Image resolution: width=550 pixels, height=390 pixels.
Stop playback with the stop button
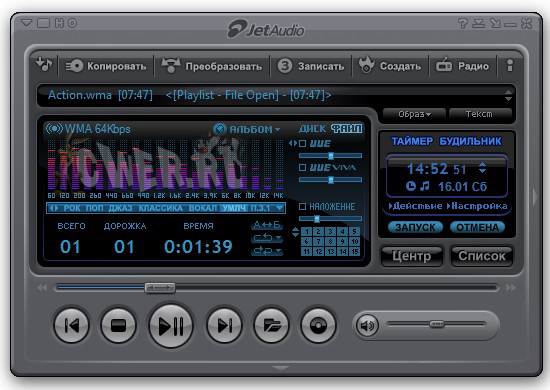click(x=119, y=325)
